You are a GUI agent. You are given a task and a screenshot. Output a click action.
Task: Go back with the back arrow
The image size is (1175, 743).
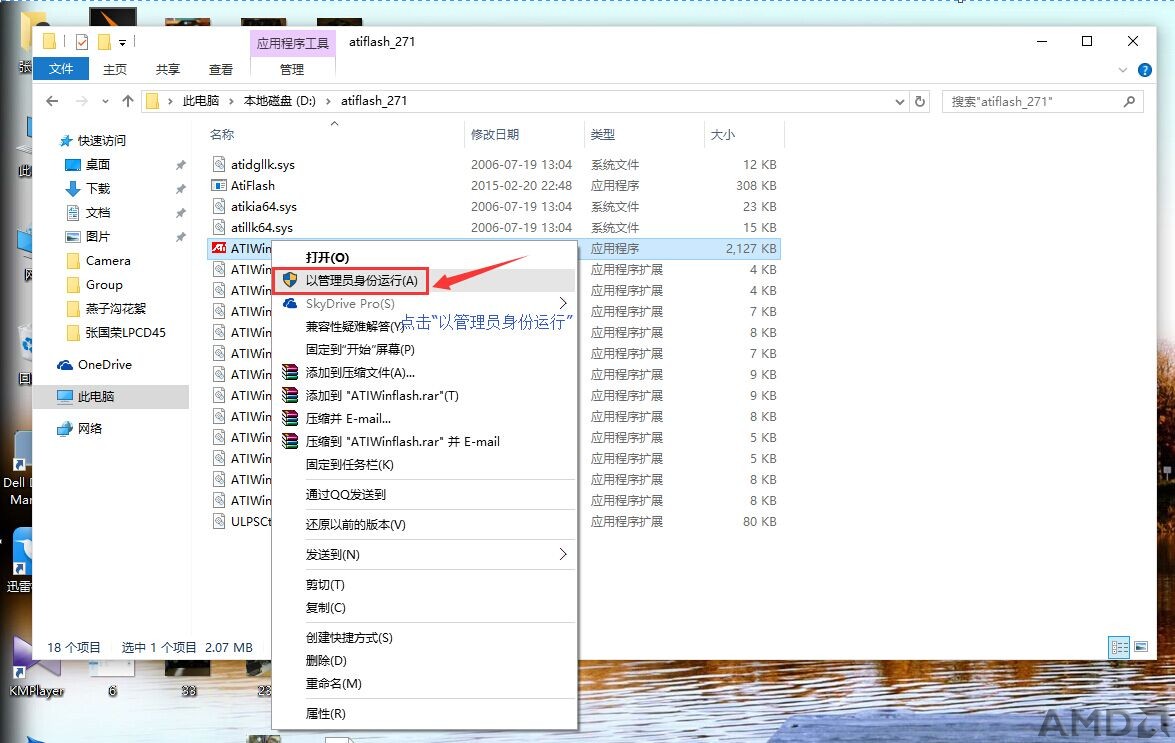tap(52, 101)
